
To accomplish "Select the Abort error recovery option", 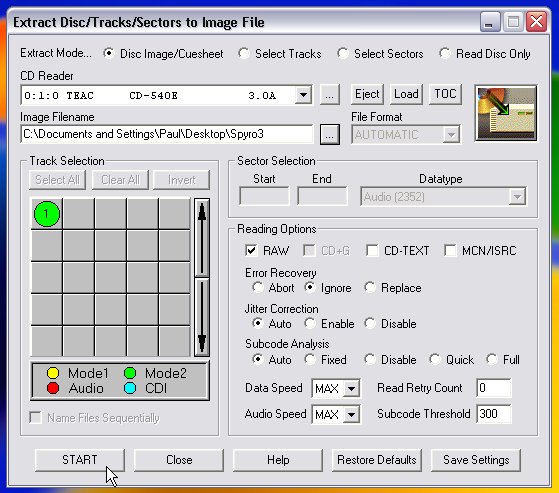I will 257,287.
